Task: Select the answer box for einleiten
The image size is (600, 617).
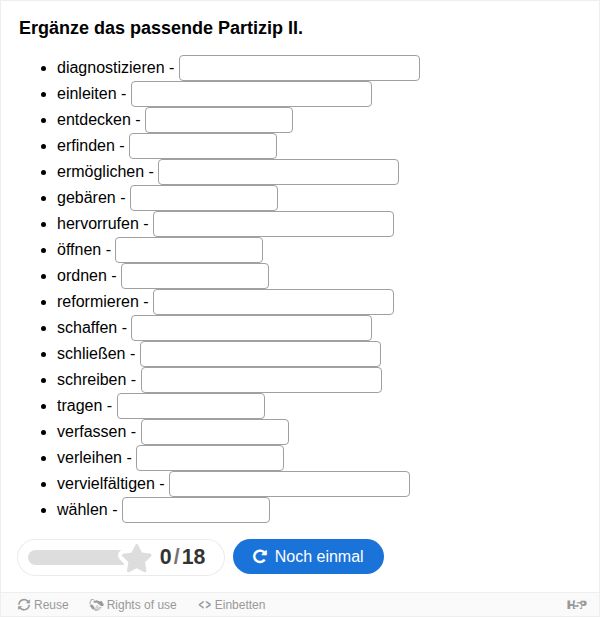Action: click(x=251, y=94)
